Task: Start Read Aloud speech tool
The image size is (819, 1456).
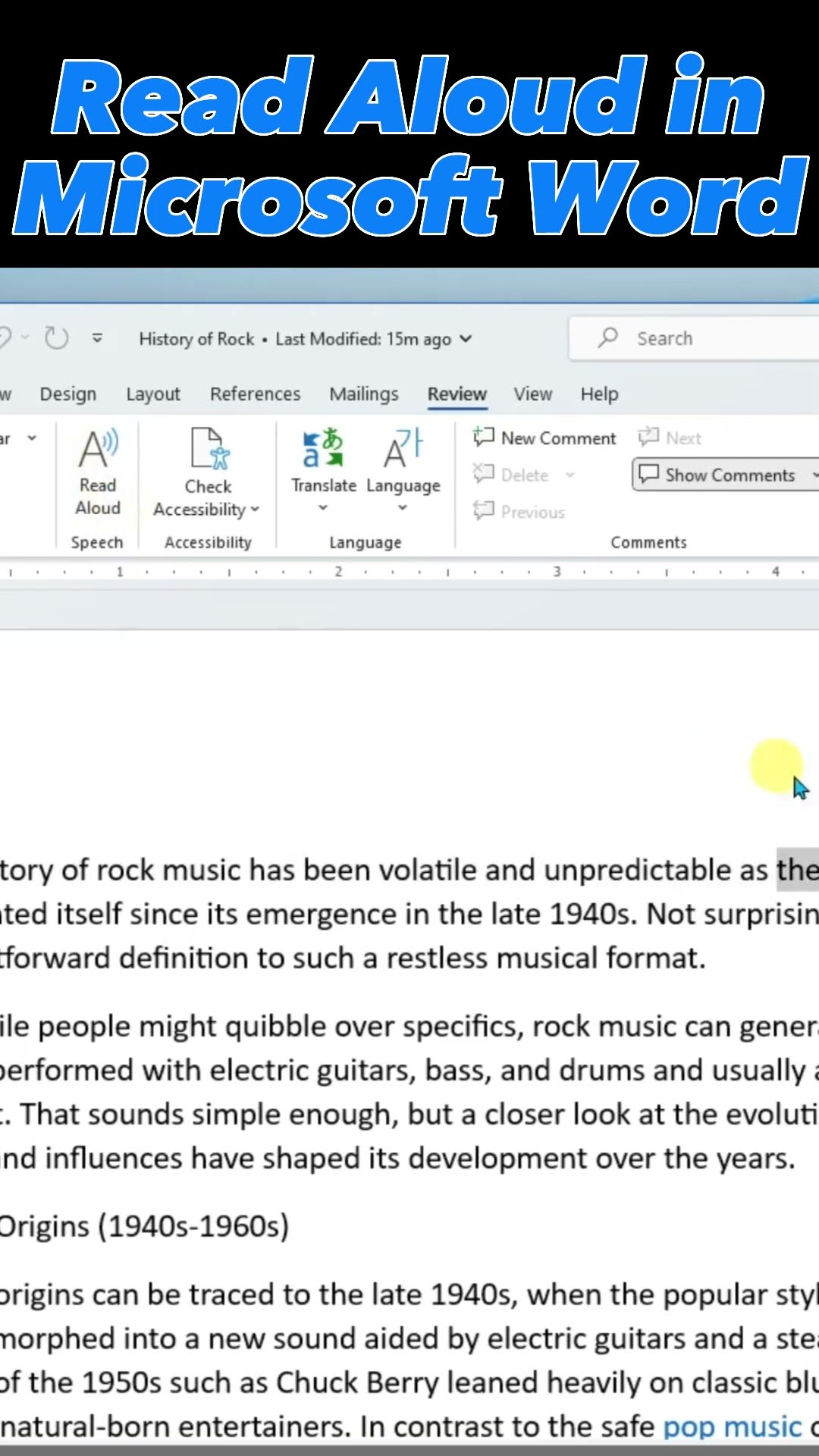Action: pyautogui.click(x=98, y=472)
